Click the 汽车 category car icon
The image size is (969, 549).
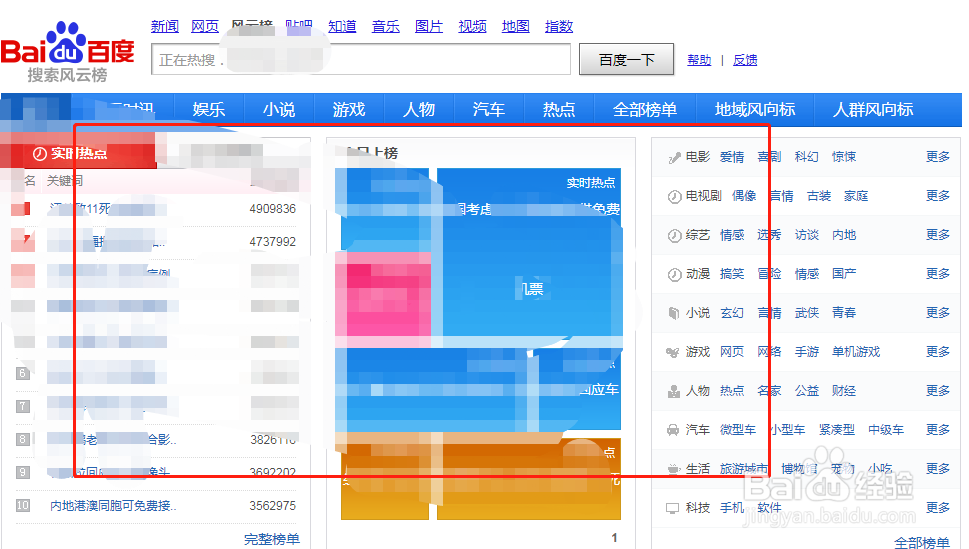pyautogui.click(x=673, y=430)
